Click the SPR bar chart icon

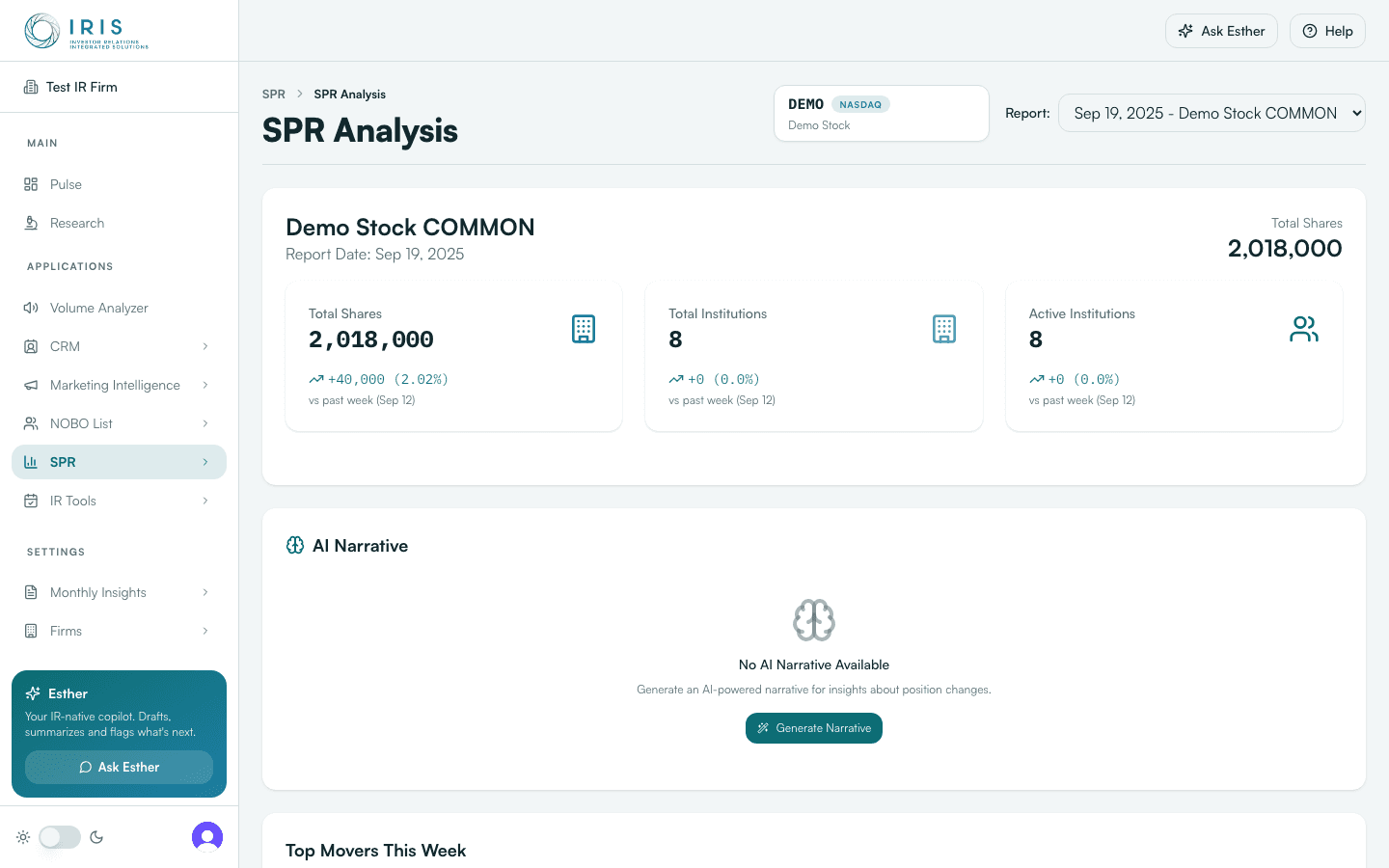point(31,462)
